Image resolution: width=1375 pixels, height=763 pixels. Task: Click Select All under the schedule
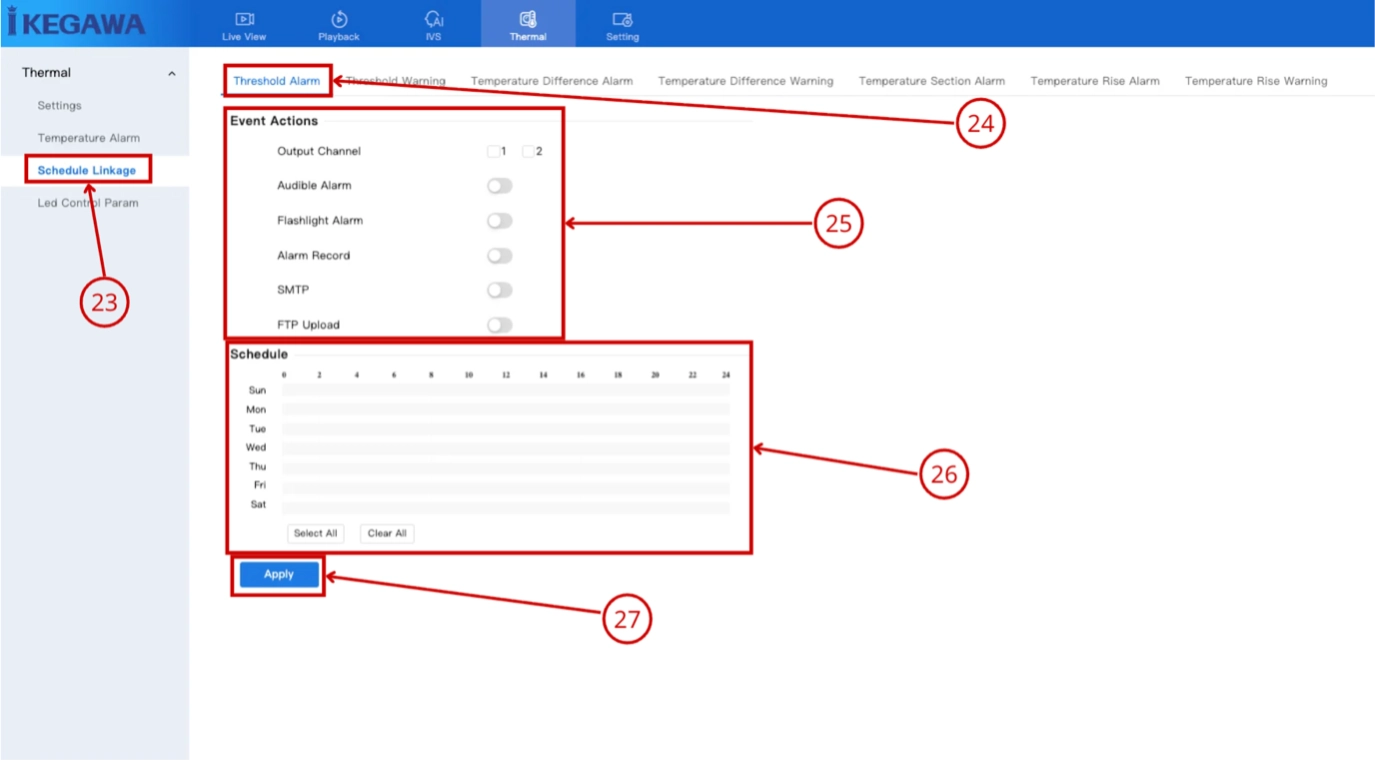coord(316,534)
